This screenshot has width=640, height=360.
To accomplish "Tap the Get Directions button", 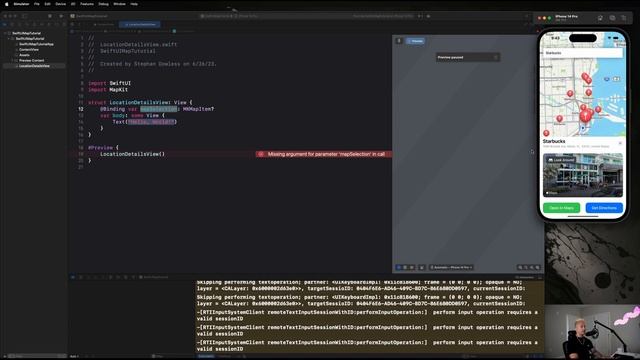I will coord(604,208).
